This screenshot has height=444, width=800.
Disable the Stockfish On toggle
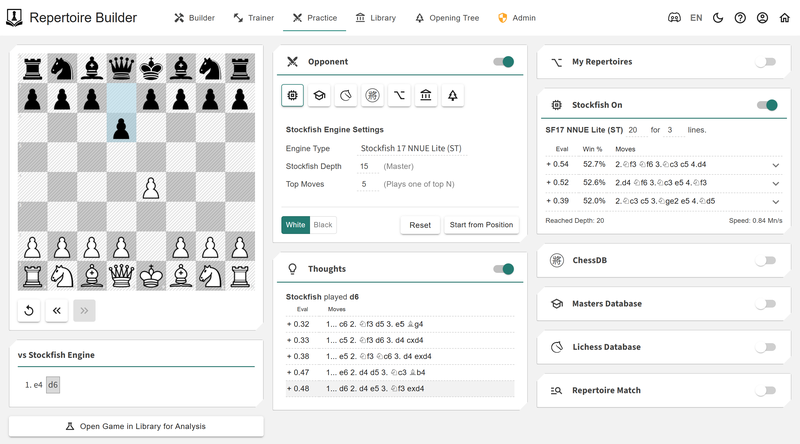click(767, 105)
